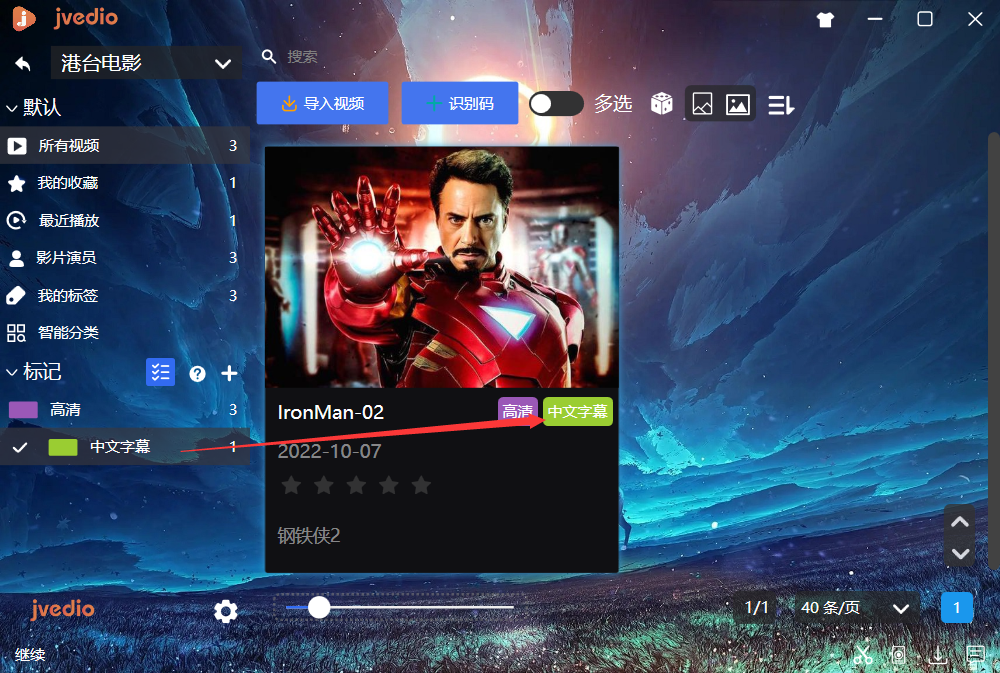Click the blue checklist manage-marks icon
The width and height of the screenshot is (1000, 673).
click(x=161, y=372)
